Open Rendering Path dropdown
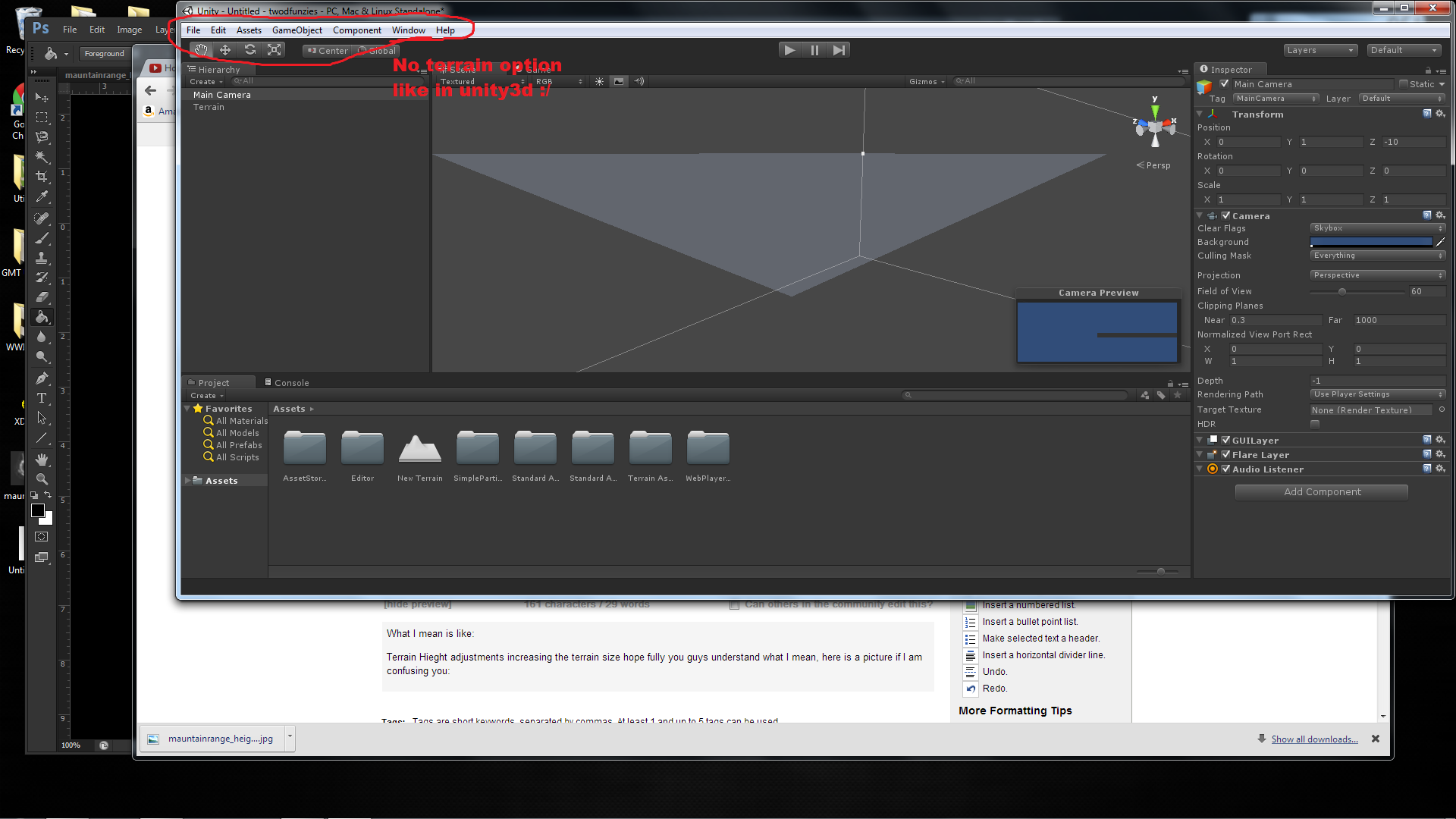 [x=1378, y=394]
